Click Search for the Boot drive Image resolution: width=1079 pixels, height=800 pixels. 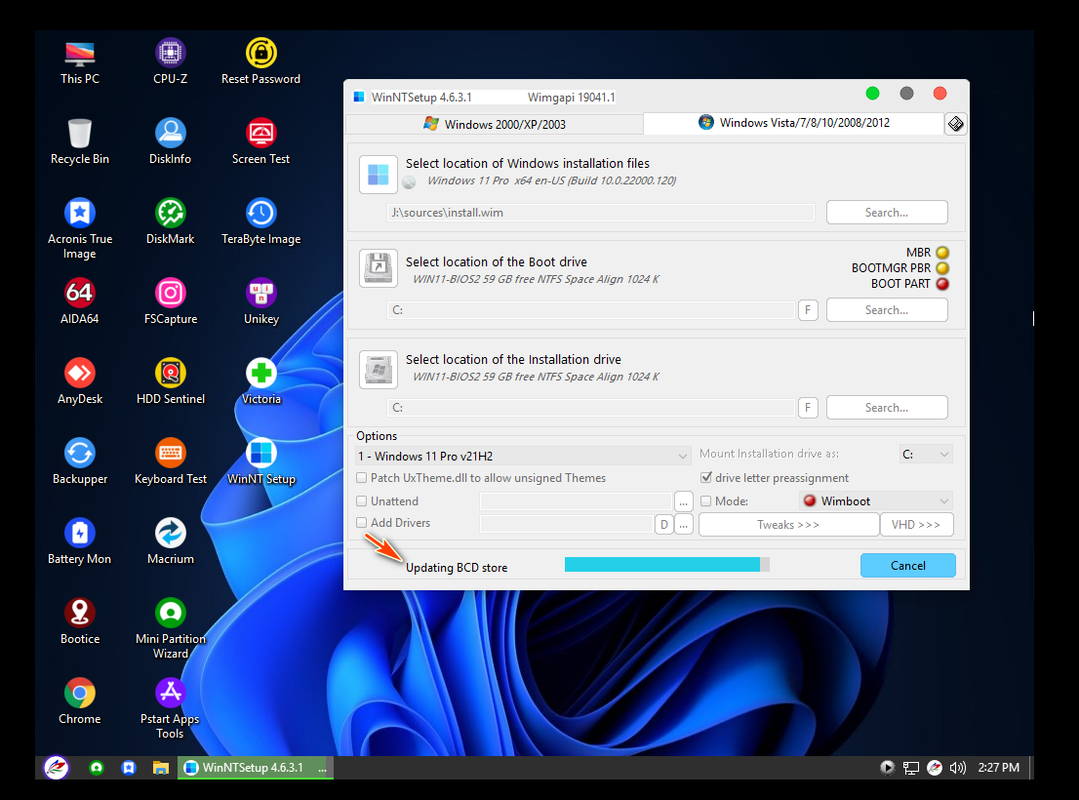pyautogui.click(x=886, y=310)
